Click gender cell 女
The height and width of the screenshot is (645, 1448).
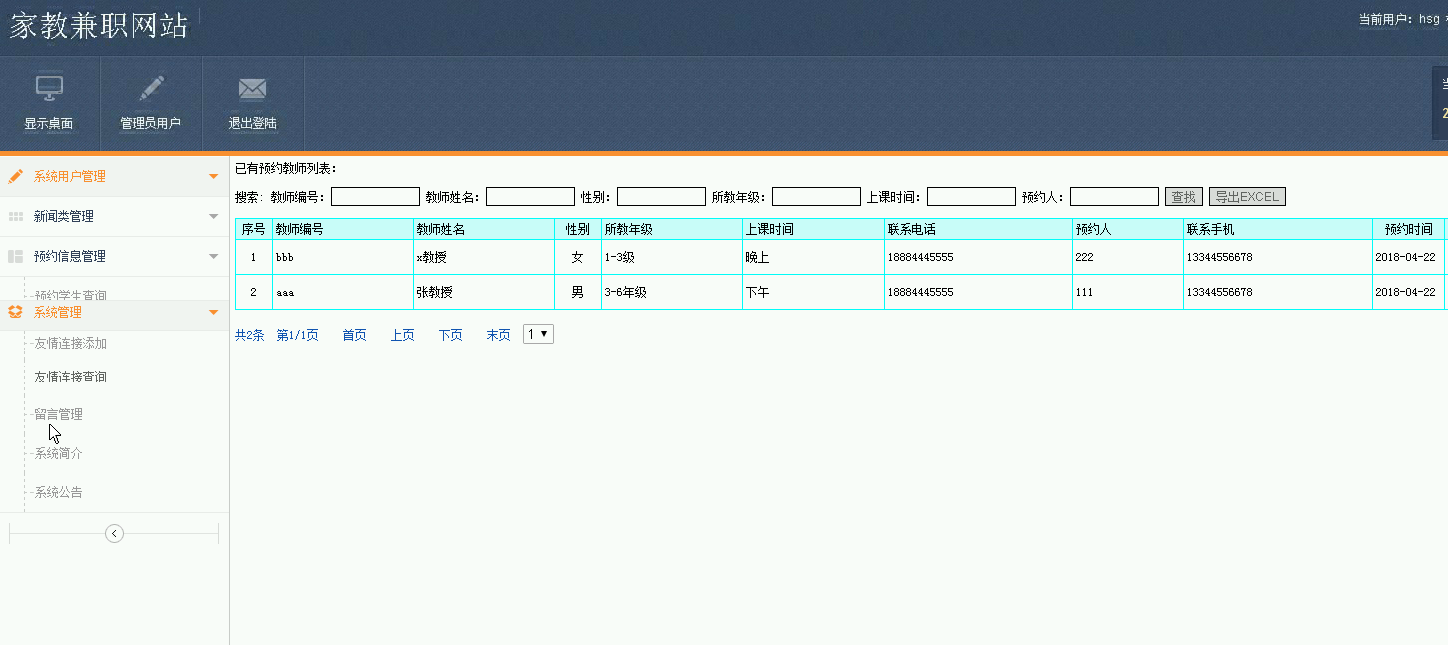click(577, 257)
